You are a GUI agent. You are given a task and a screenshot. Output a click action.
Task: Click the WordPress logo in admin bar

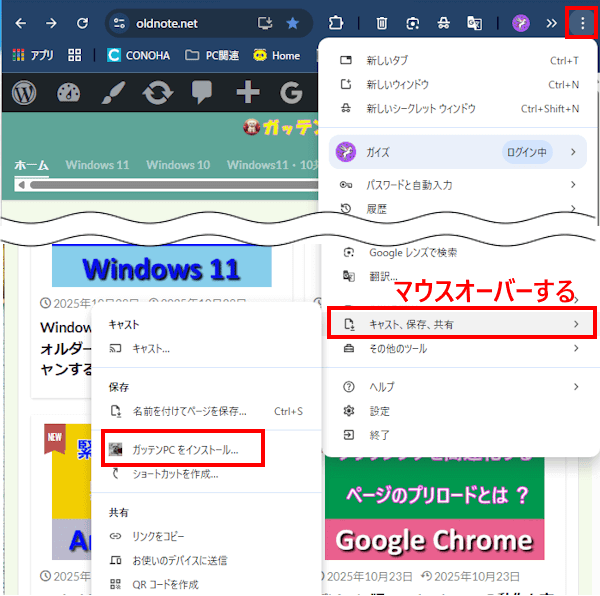[24, 93]
